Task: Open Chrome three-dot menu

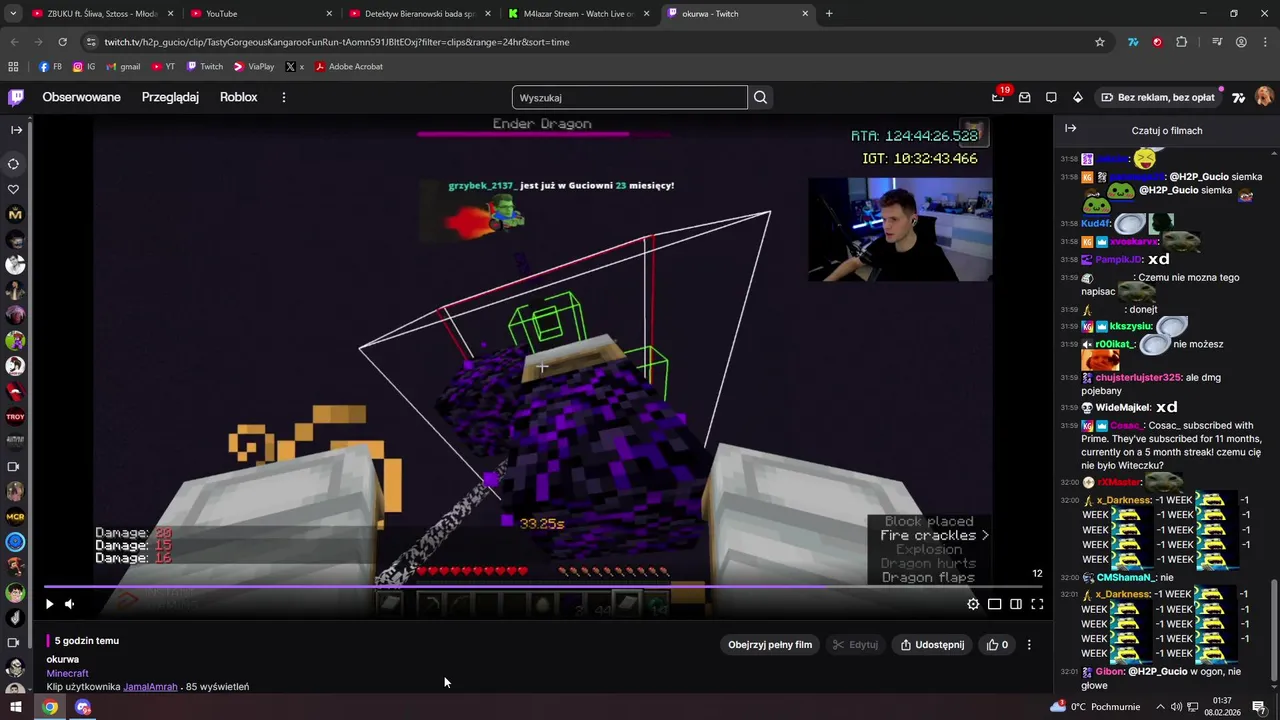Action: click(1265, 42)
